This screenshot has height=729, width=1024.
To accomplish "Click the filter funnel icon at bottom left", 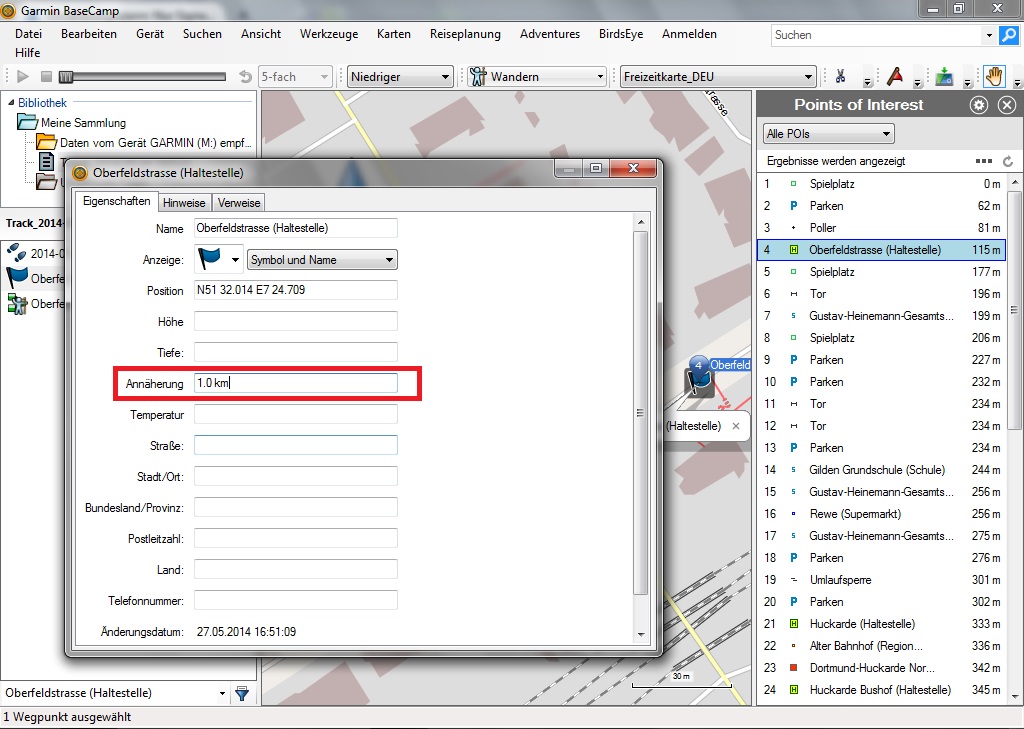I will tap(242, 693).
